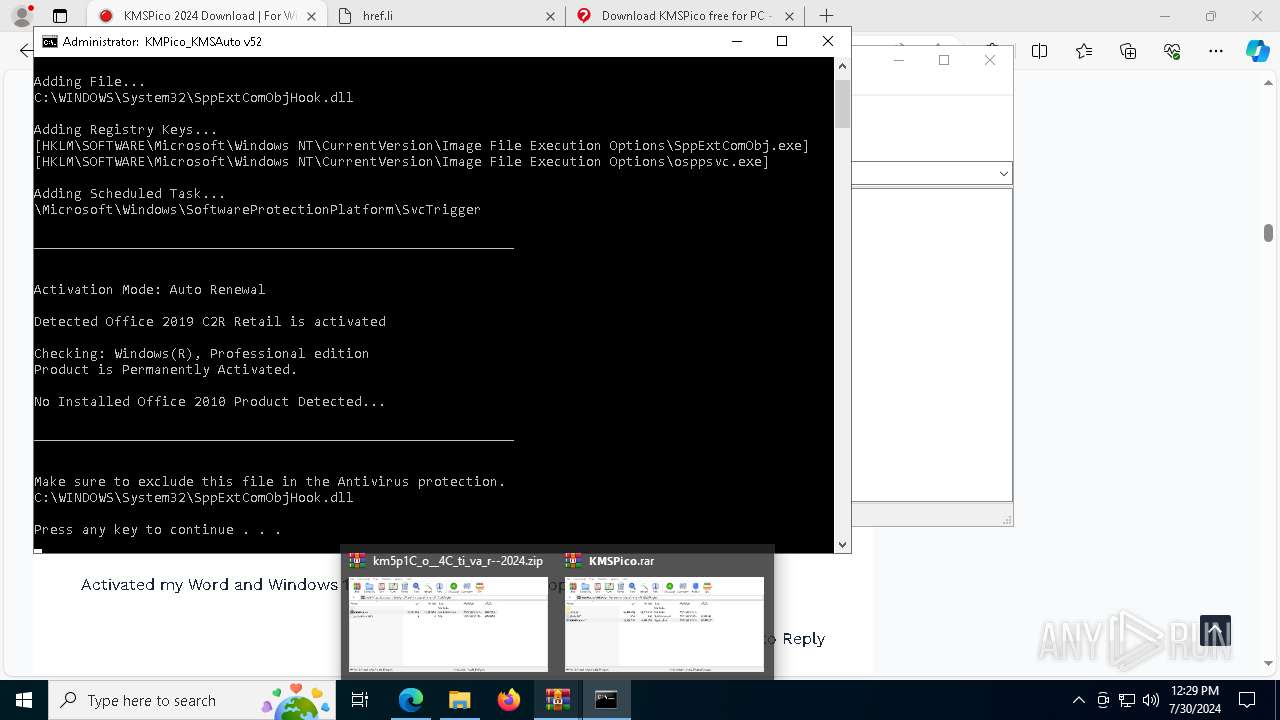This screenshot has height=720, width=1280.
Task: Open the notification center icon
Action: pos(1247,700)
